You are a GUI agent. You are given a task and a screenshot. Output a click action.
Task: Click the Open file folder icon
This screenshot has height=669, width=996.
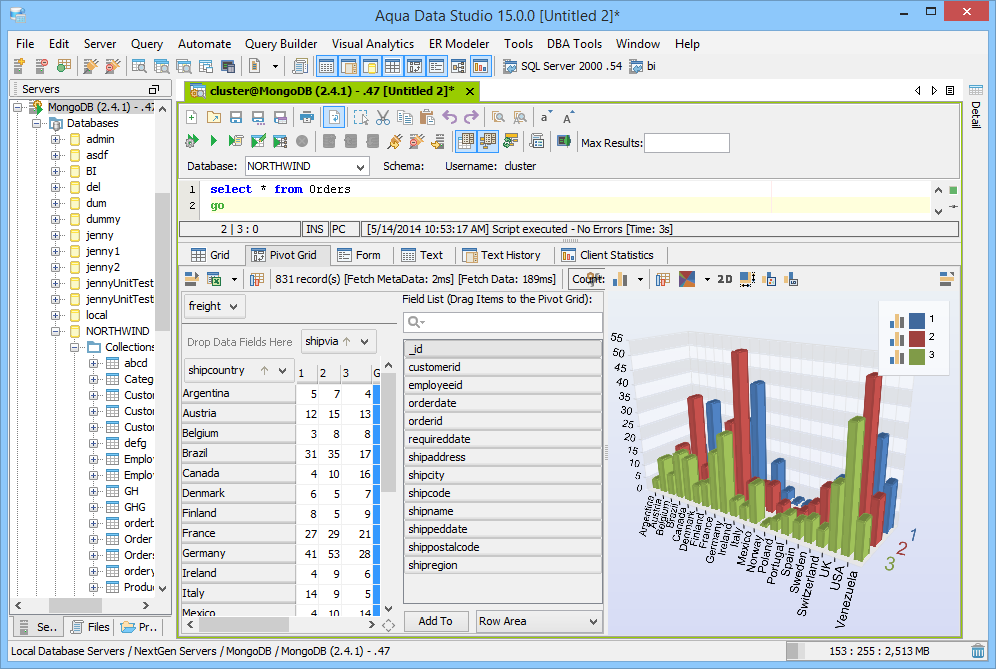click(x=214, y=117)
